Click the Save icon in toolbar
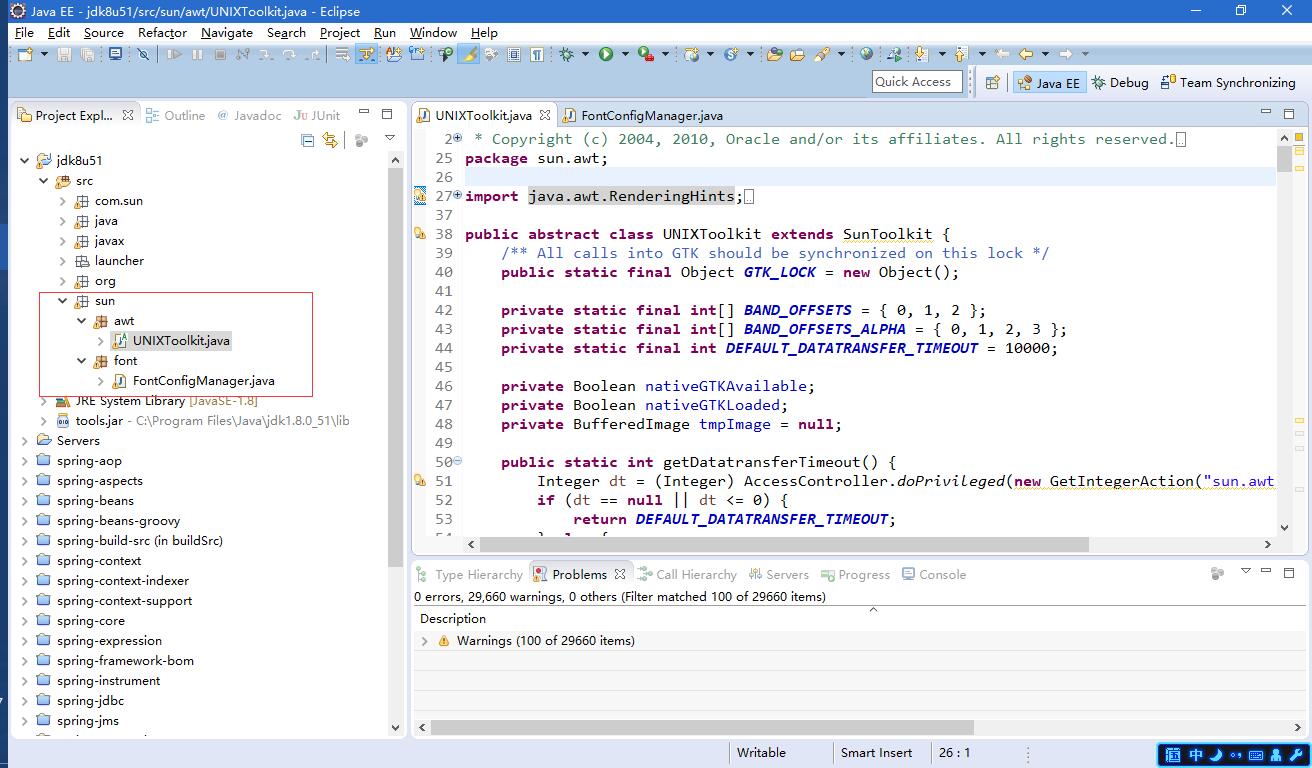The width and height of the screenshot is (1312, 768). pyautogui.click(x=64, y=54)
